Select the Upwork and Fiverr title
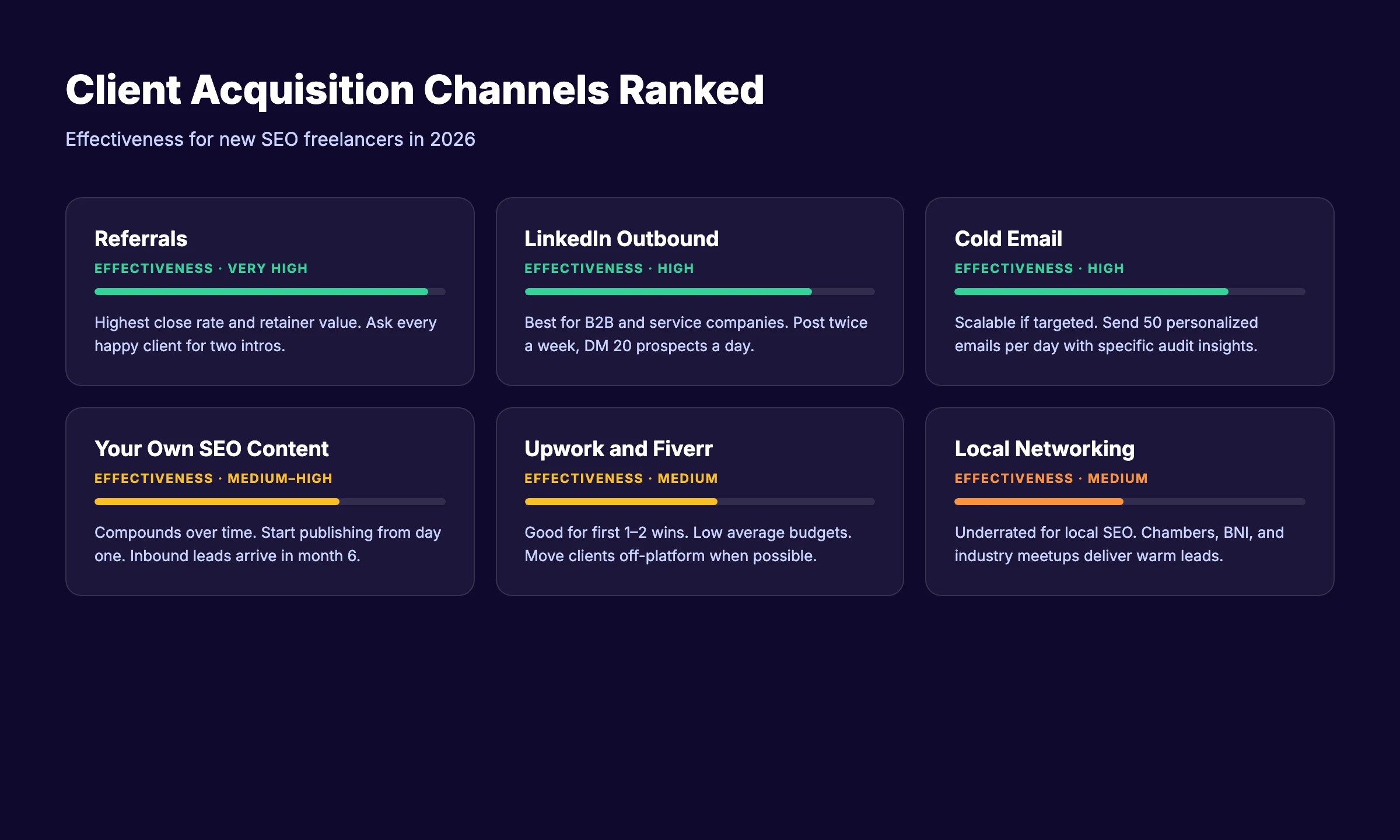1400x840 pixels. click(618, 449)
